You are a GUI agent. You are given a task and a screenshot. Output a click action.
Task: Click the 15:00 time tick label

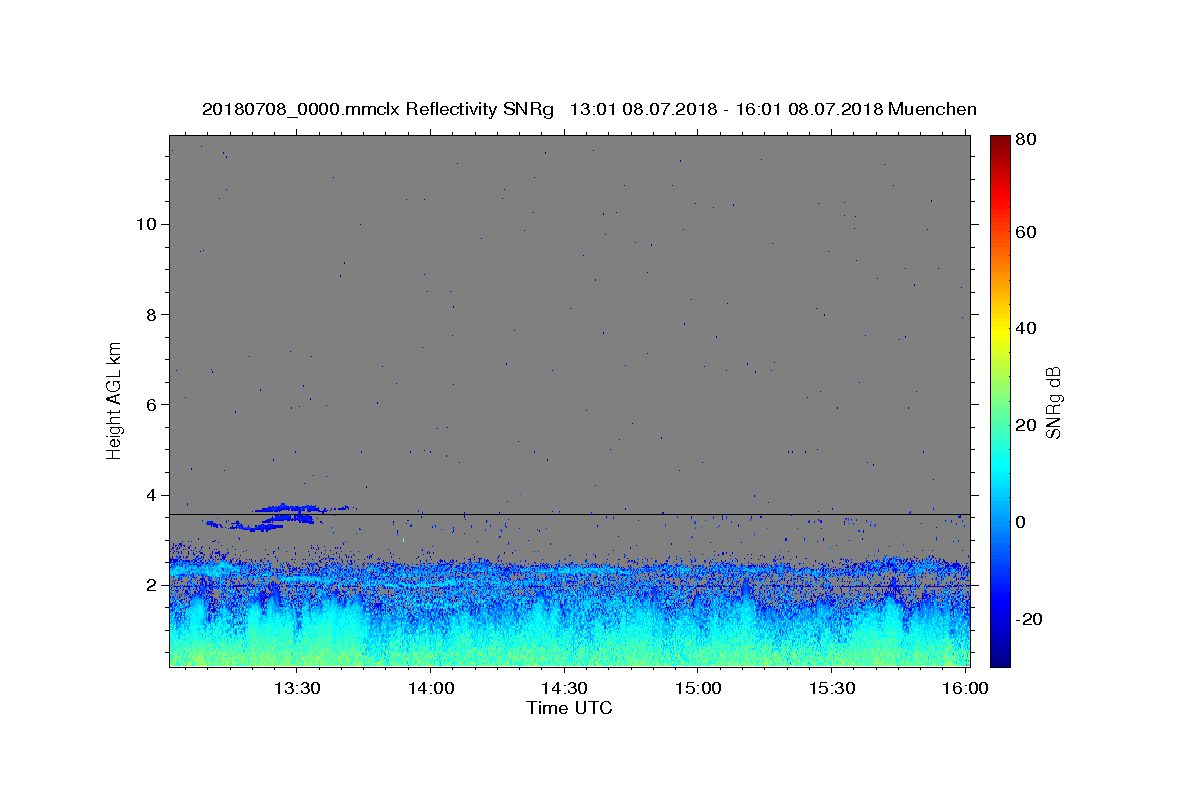click(x=698, y=688)
